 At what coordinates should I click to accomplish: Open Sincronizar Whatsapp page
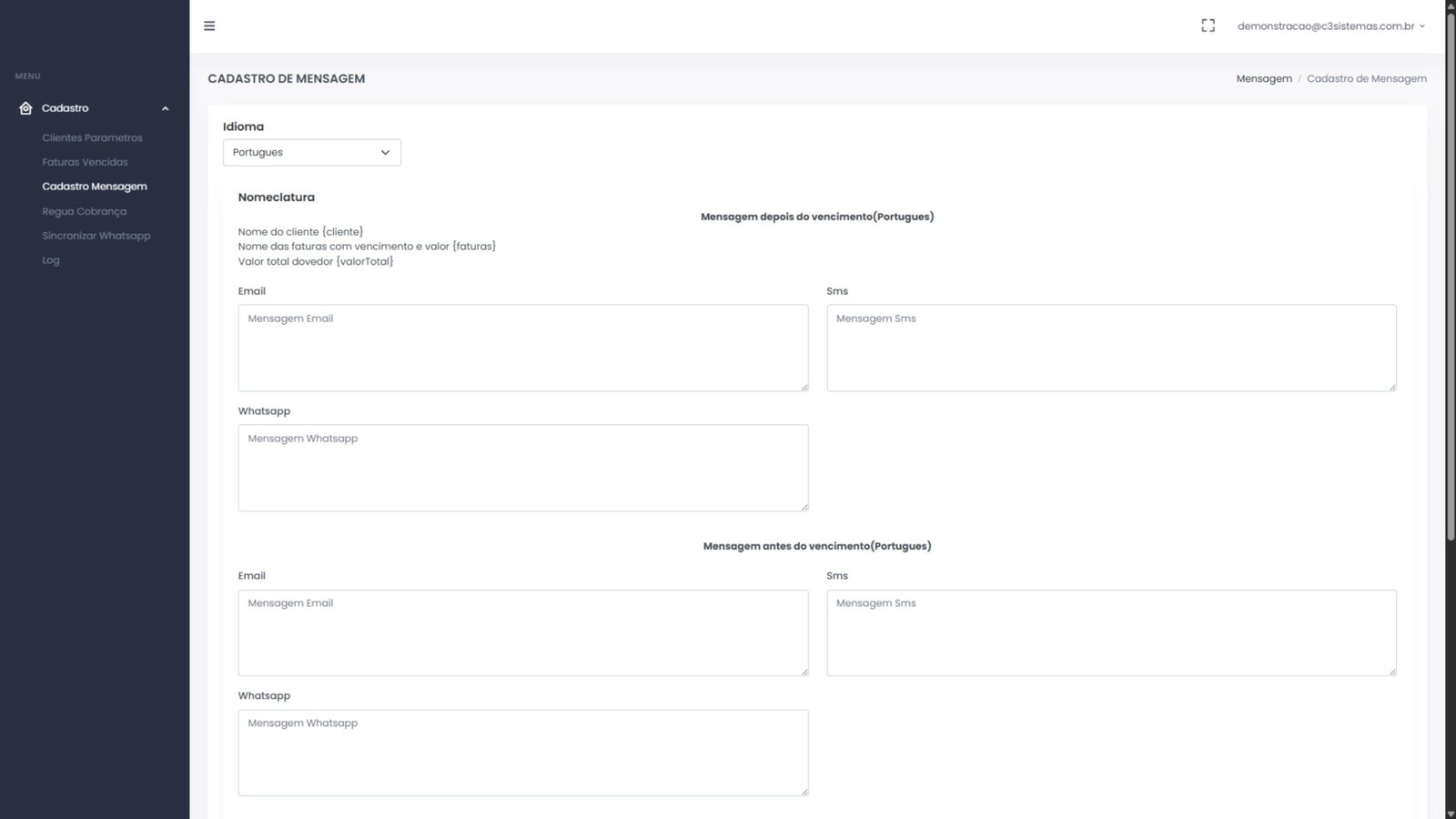point(96,236)
